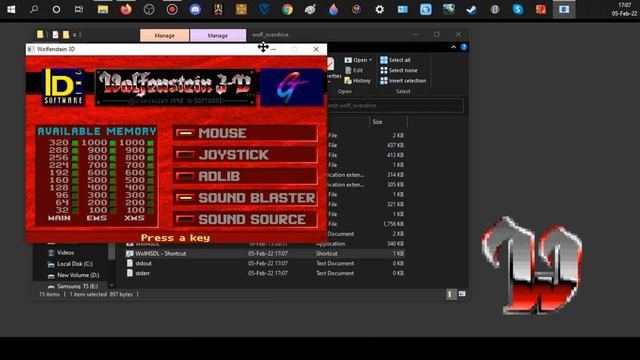This screenshot has width=640, height=360.
Task: Click History in Explorer Open group
Action: point(358,80)
